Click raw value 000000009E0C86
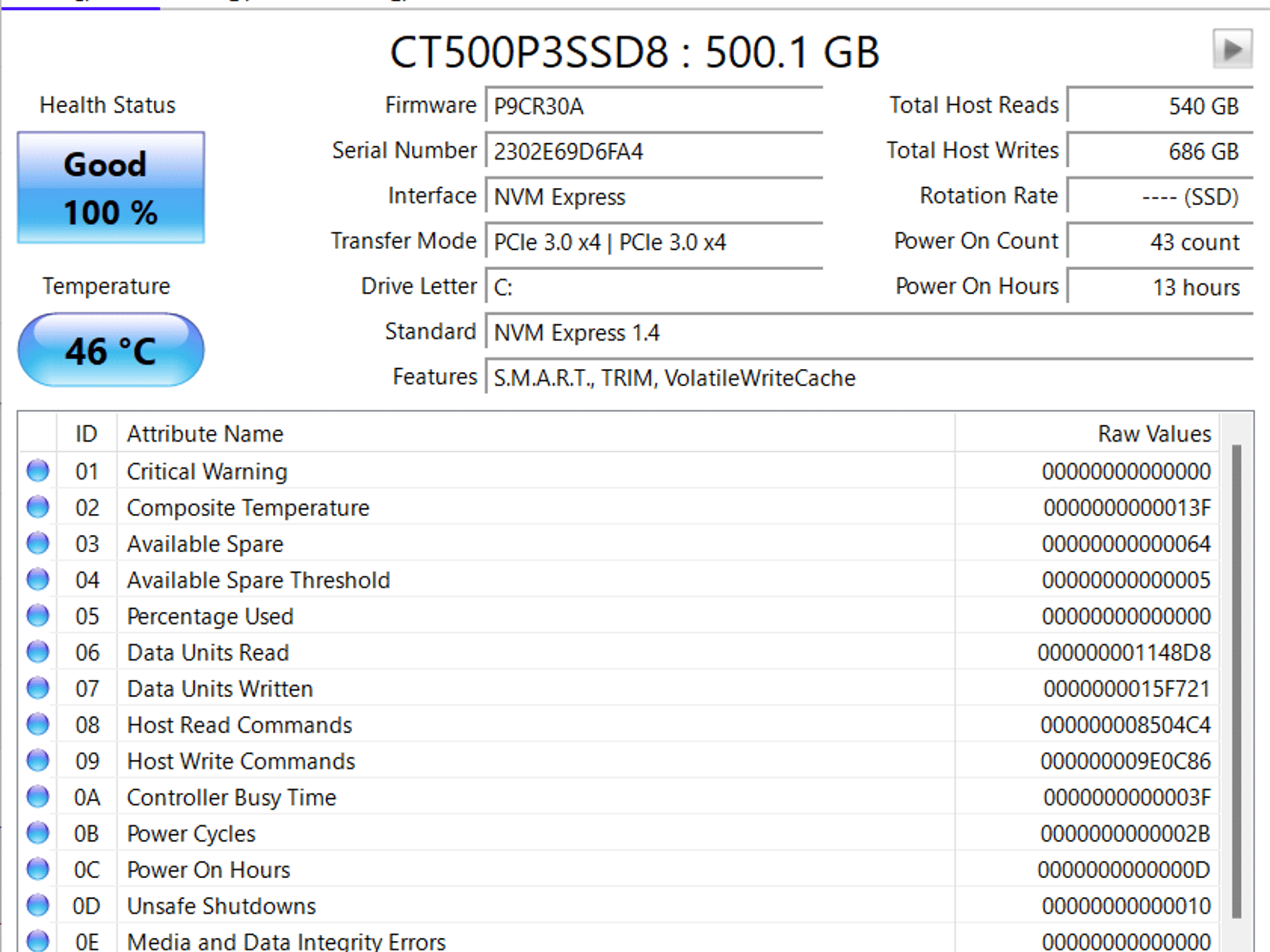Screen dimensions: 1270x952 pyautogui.click(x=1126, y=761)
